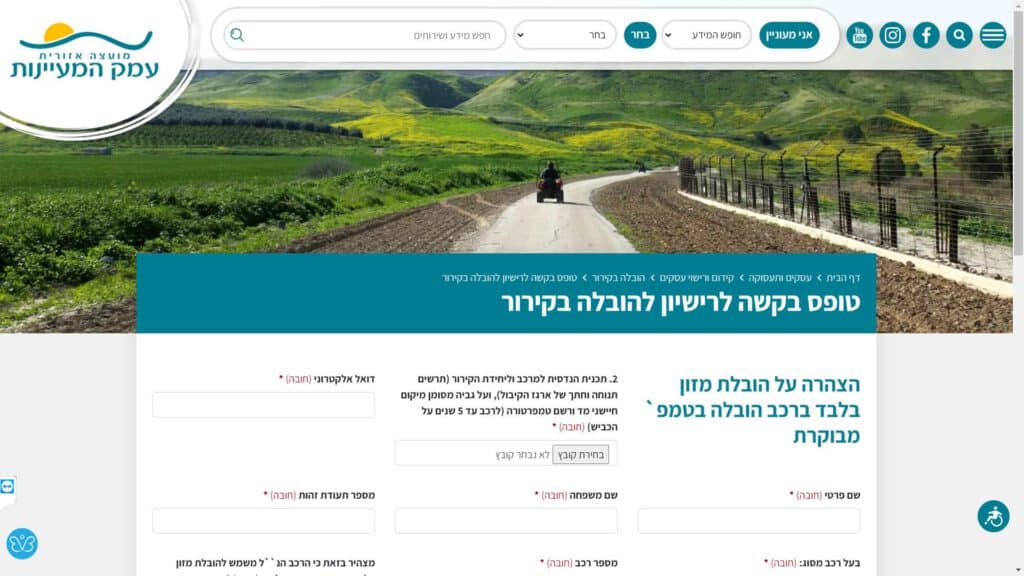Open קידום ורישוי עסקים breadcrumb link

pyautogui.click(x=697, y=278)
